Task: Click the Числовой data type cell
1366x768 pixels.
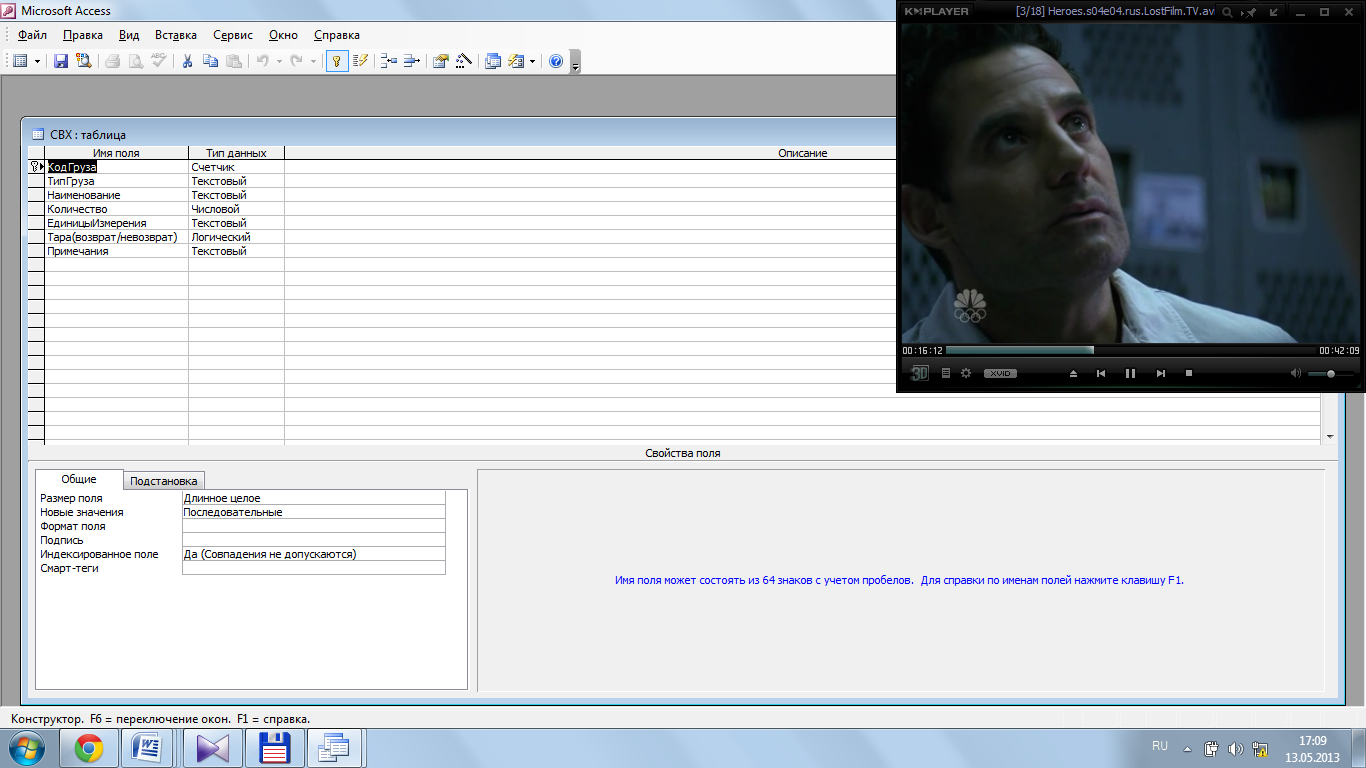Action: (236, 209)
